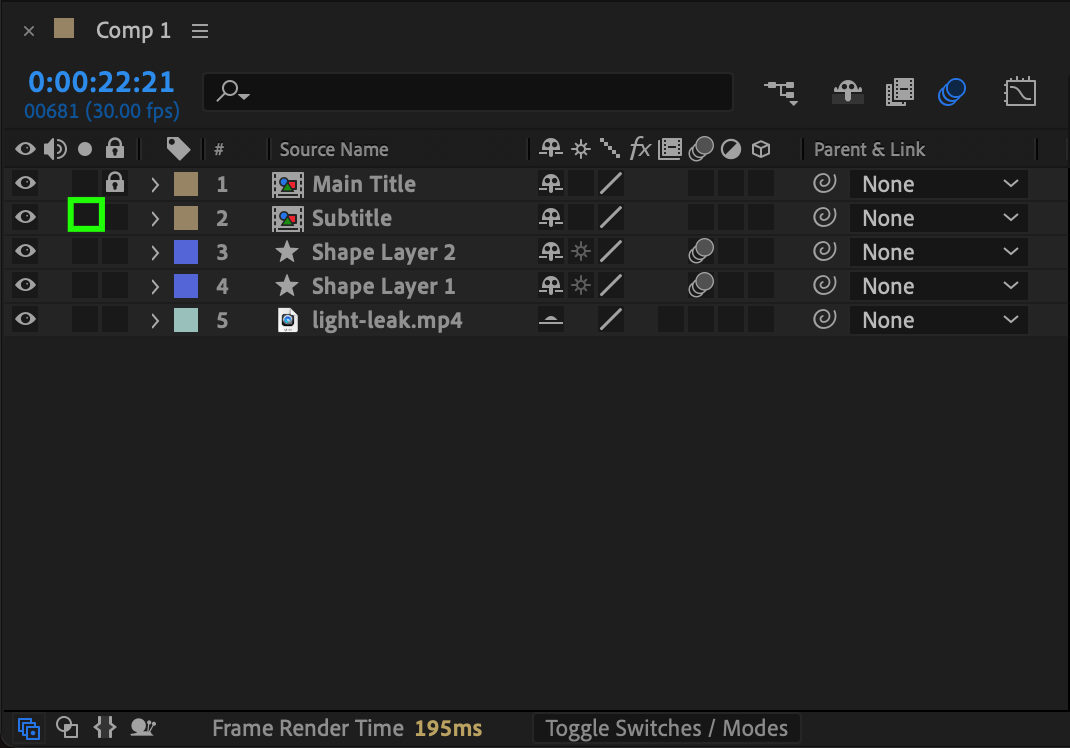
Task: Click blue label swatch of Shape Layer 2
Action: [186, 252]
